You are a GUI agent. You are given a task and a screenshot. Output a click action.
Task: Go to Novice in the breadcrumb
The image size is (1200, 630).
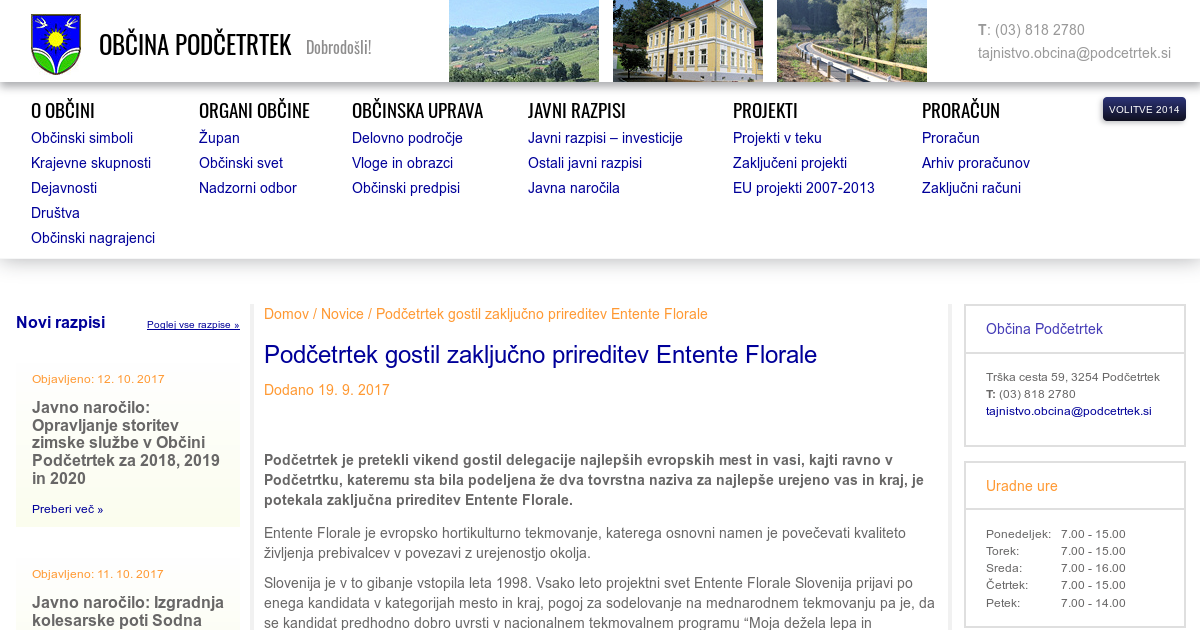point(342,314)
